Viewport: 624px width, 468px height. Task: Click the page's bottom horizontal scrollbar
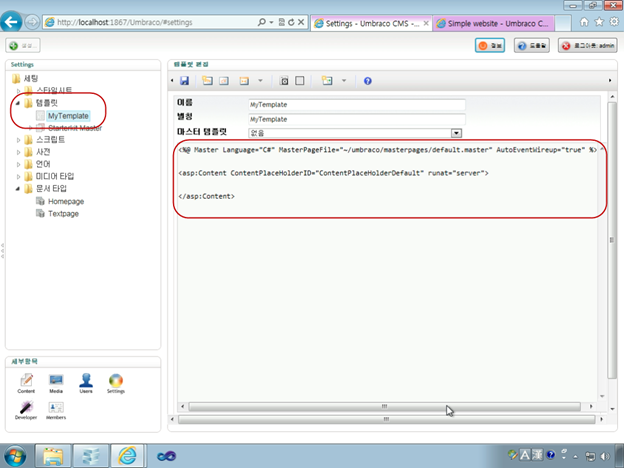click(x=386, y=419)
